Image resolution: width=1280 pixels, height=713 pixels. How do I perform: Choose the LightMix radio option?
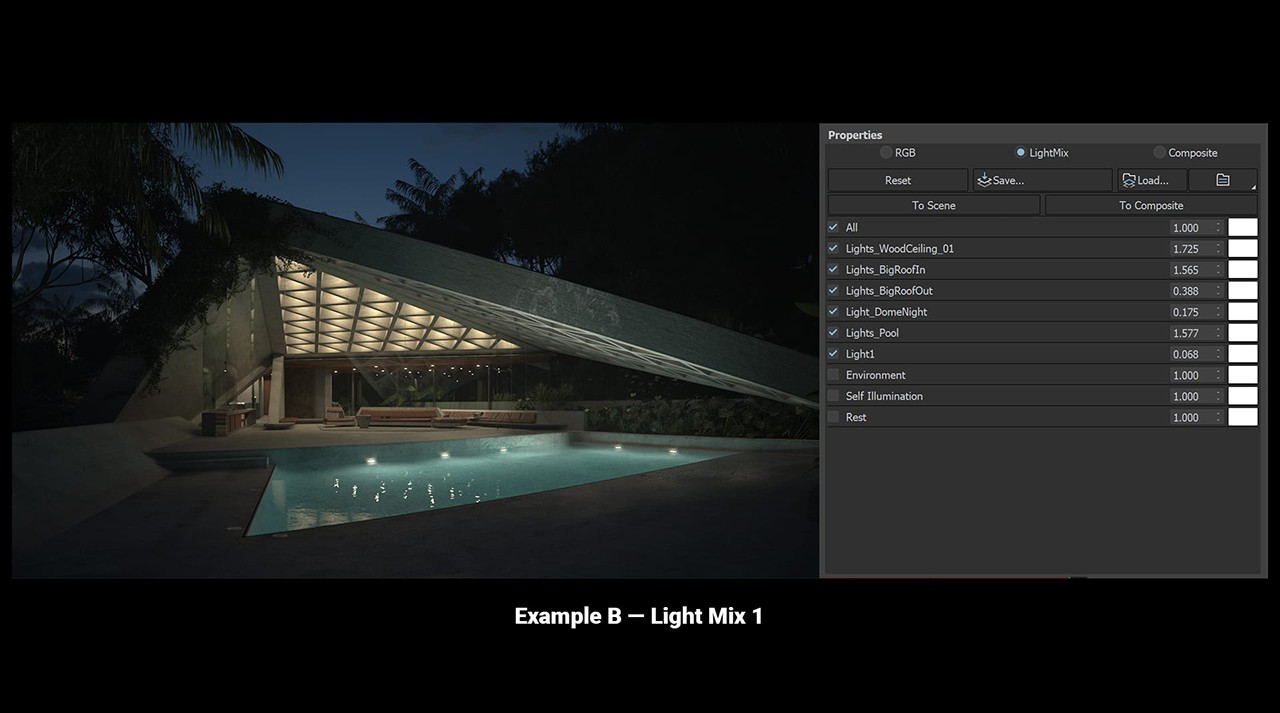tap(1020, 153)
